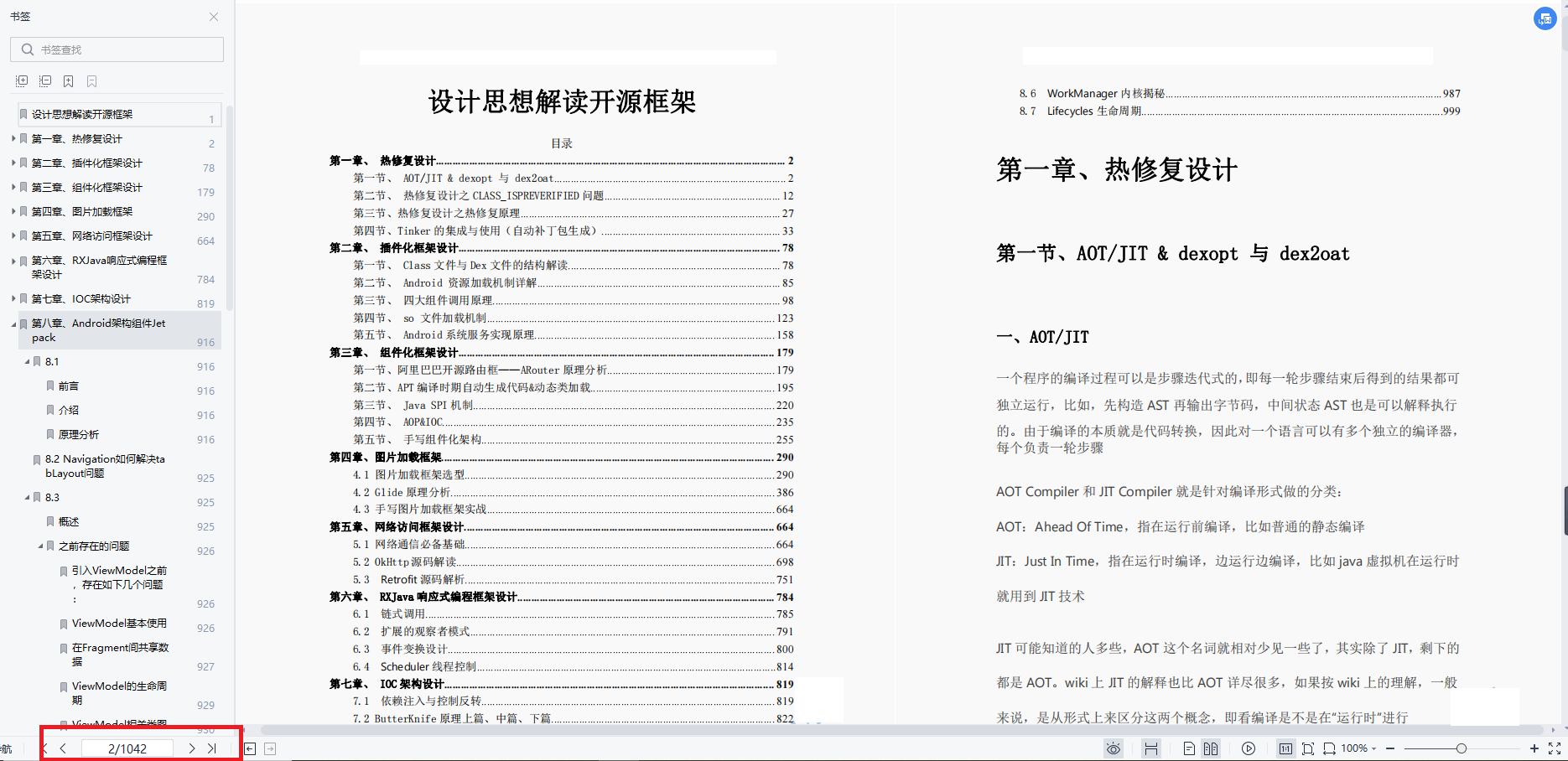Image resolution: width=1568 pixels, height=761 pixels.
Task: Open the 概述 bookmark
Action: point(69,521)
